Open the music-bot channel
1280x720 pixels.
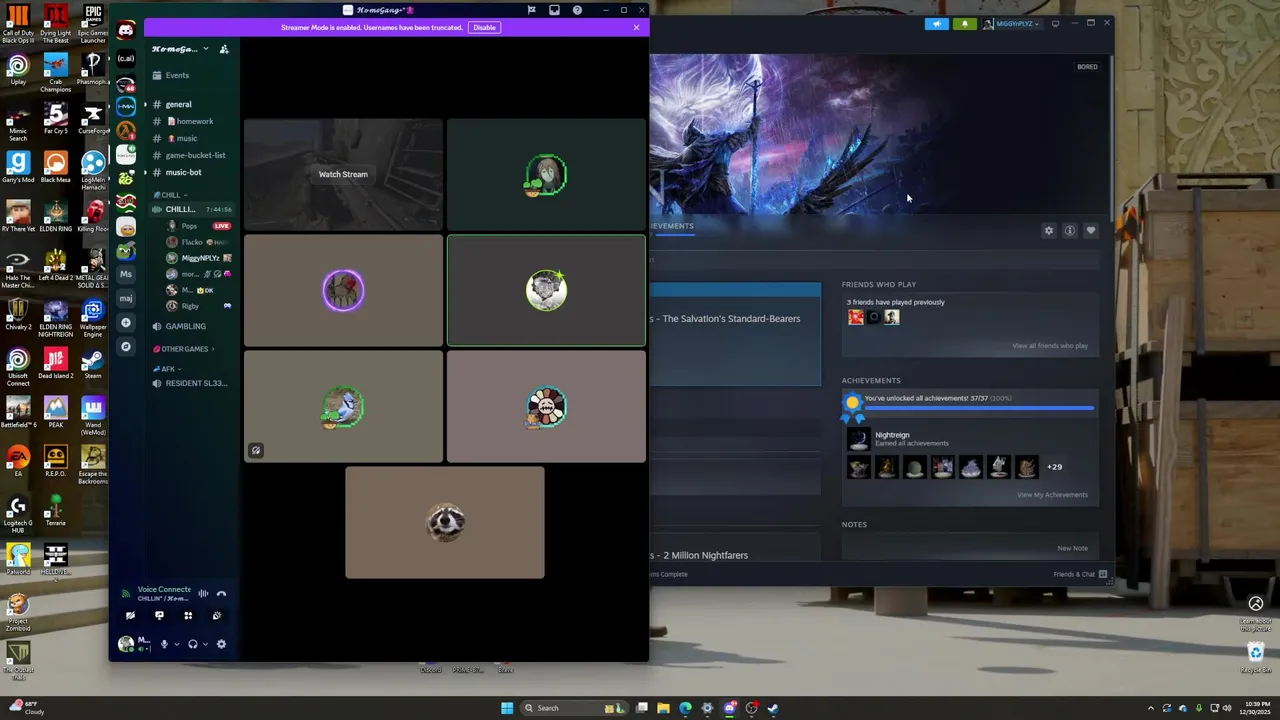coord(190,172)
